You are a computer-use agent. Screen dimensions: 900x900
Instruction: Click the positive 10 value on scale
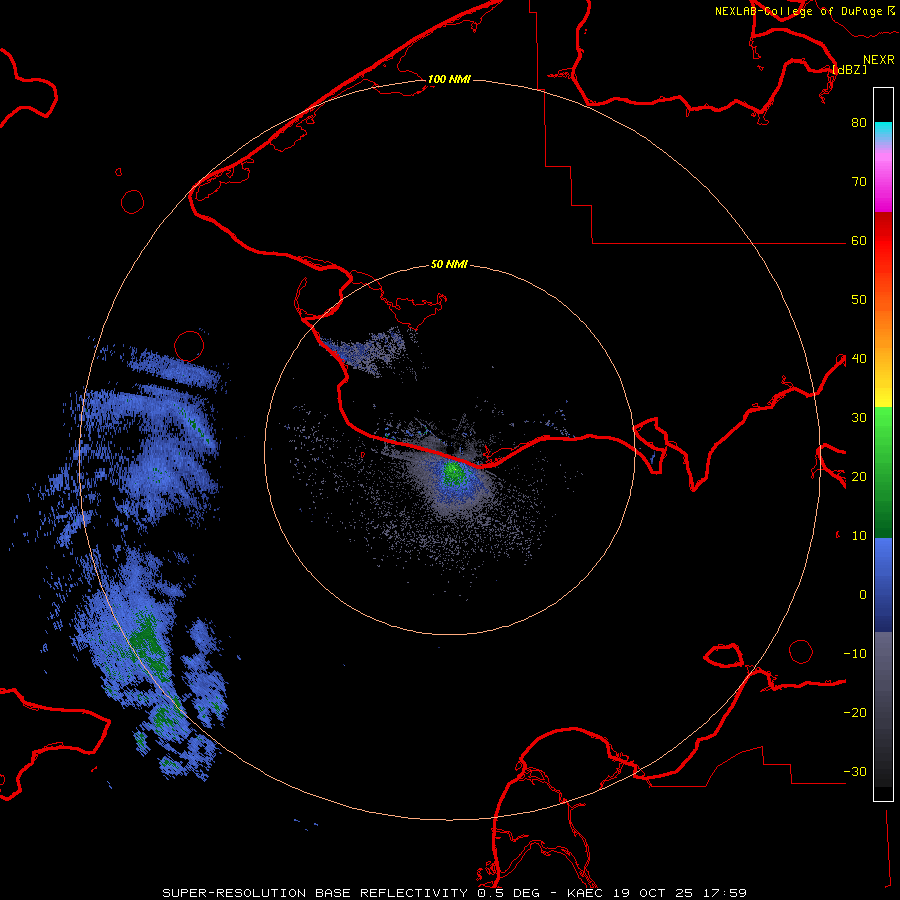[859, 536]
